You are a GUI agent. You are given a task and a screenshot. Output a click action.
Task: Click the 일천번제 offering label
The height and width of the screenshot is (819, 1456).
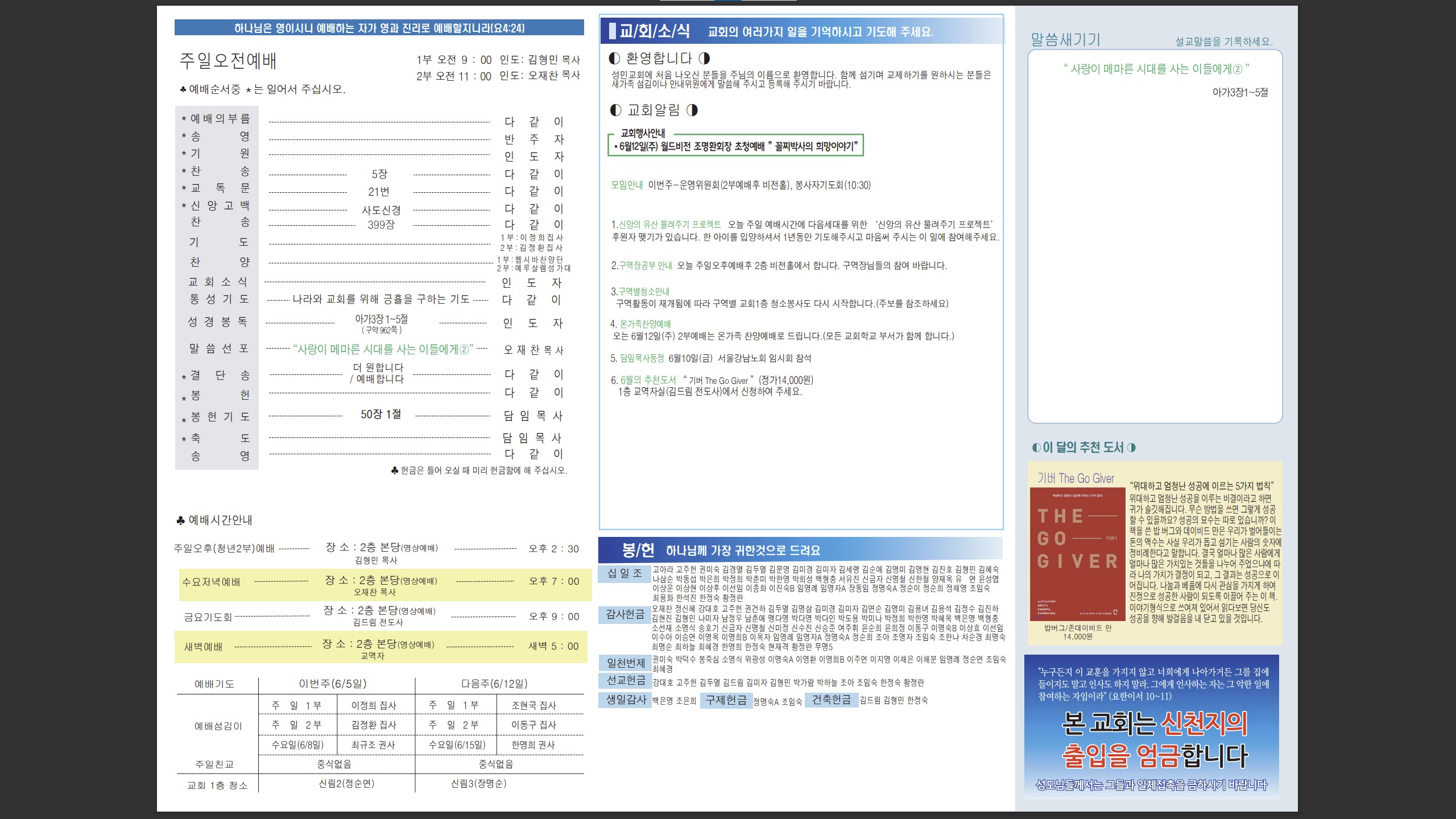coord(624,663)
